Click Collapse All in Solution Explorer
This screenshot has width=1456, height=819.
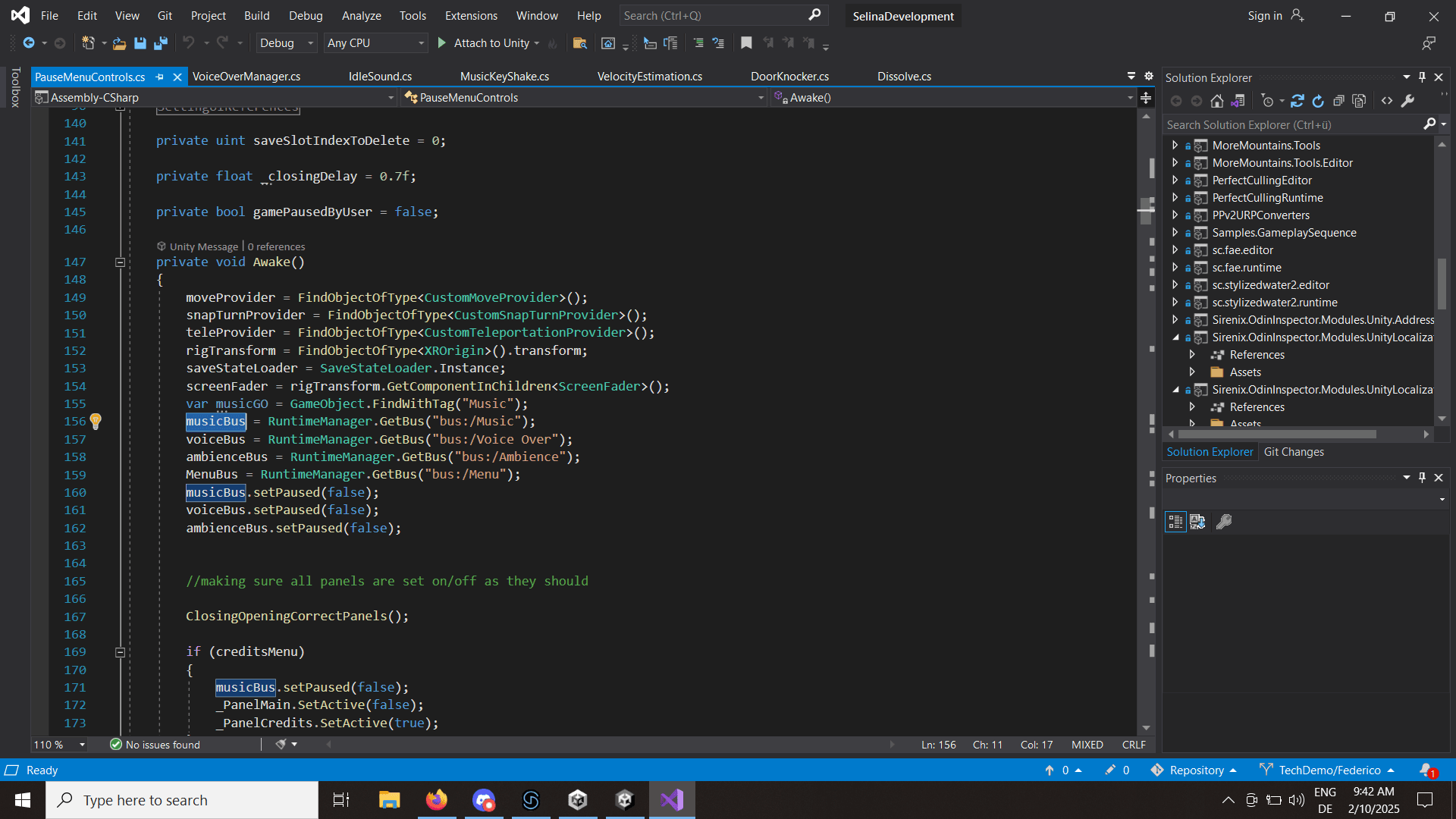(x=1338, y=101)
